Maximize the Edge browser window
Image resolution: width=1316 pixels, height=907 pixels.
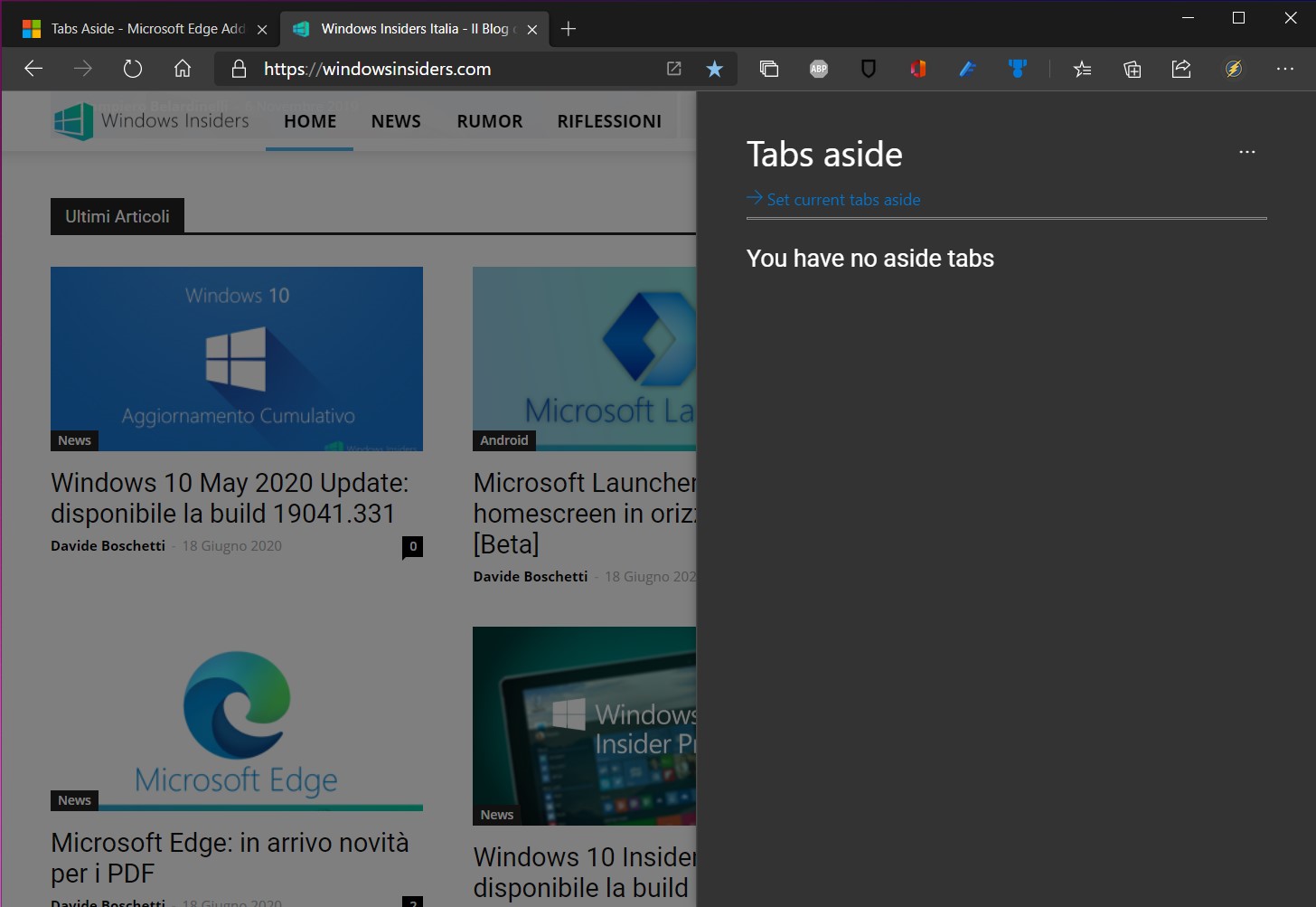(1238, 18)
